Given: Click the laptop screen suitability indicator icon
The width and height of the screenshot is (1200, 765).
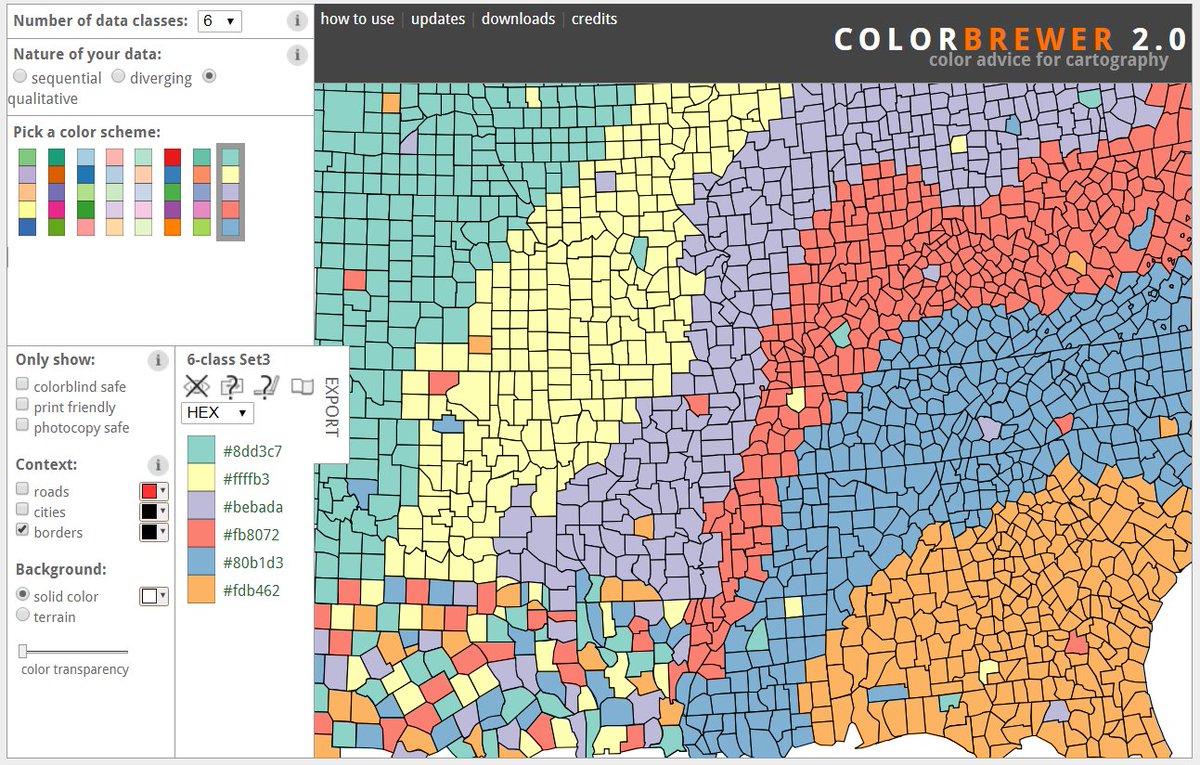Looking at the screenshot, I should point(266,386).
